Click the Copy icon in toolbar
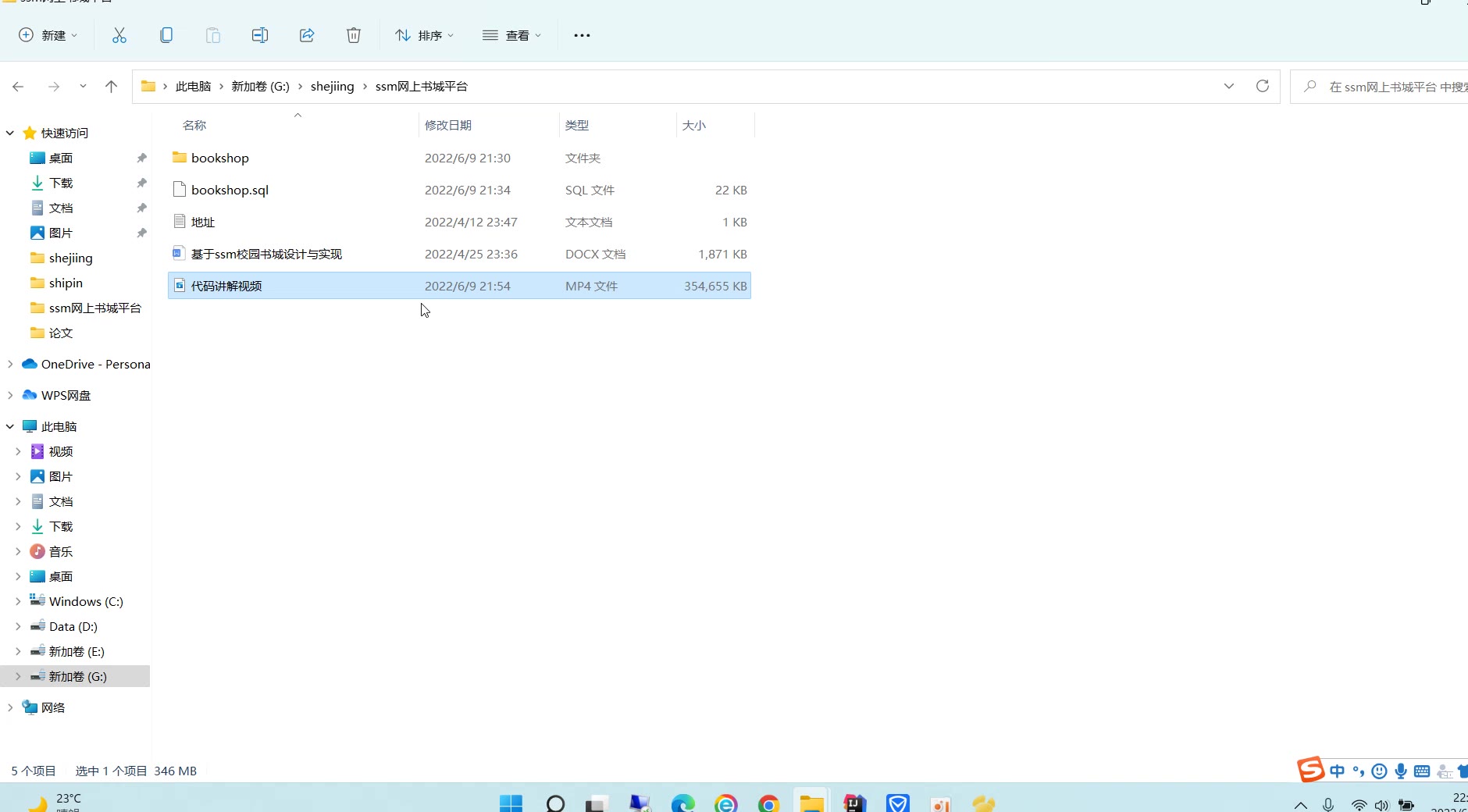The image size is (1468, 812). [166, 35]
